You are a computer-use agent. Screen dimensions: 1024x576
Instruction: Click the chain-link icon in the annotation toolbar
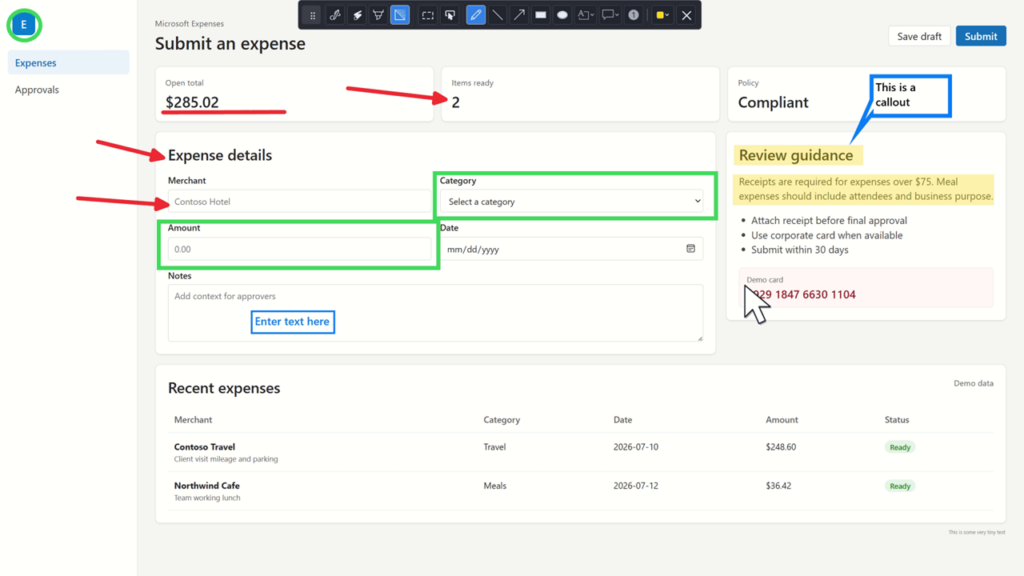click(x=335, y=15)
